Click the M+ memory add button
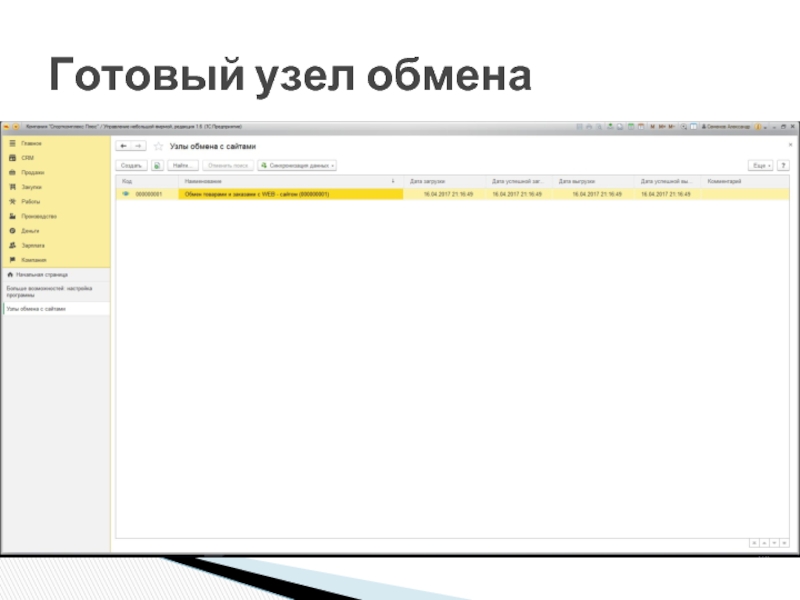 pyautogui.click(x=662, y=127)
